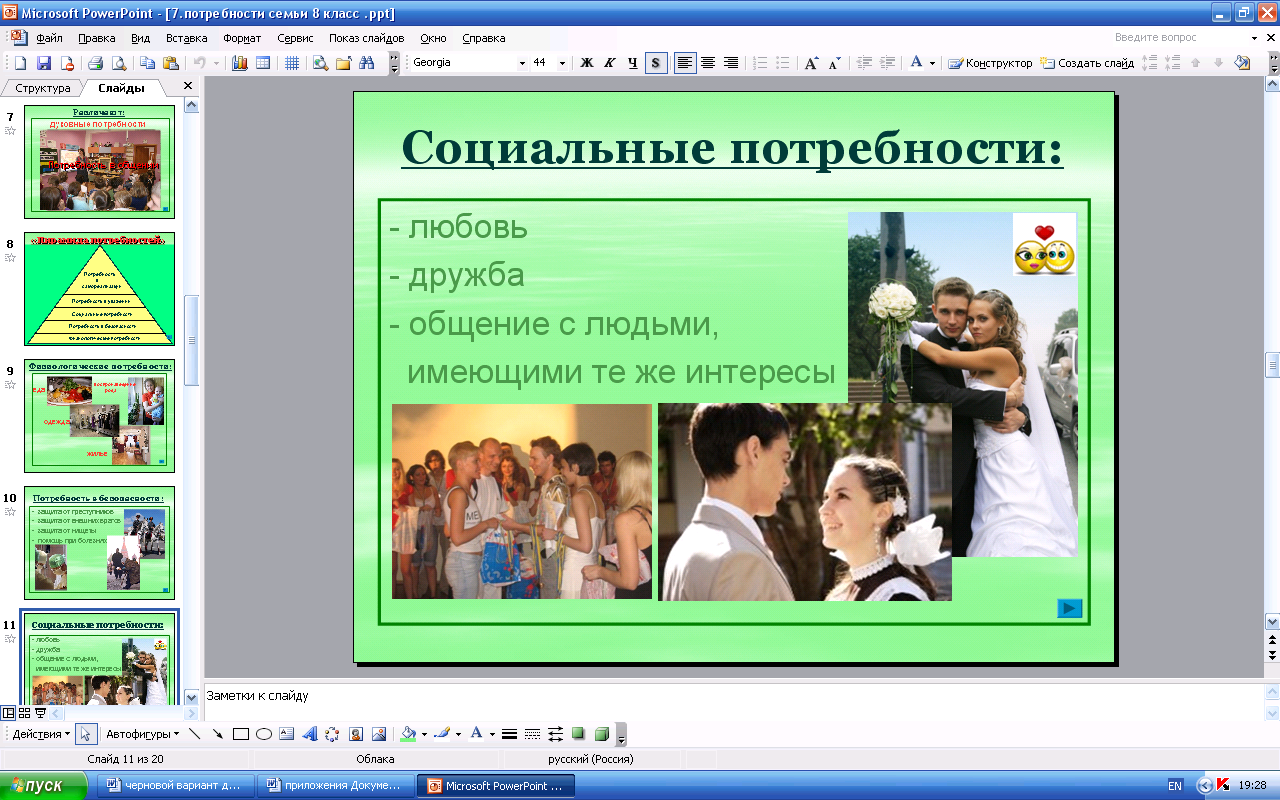
Task: Click the Increase Font Size icon
Action: (x=812, y=63)
